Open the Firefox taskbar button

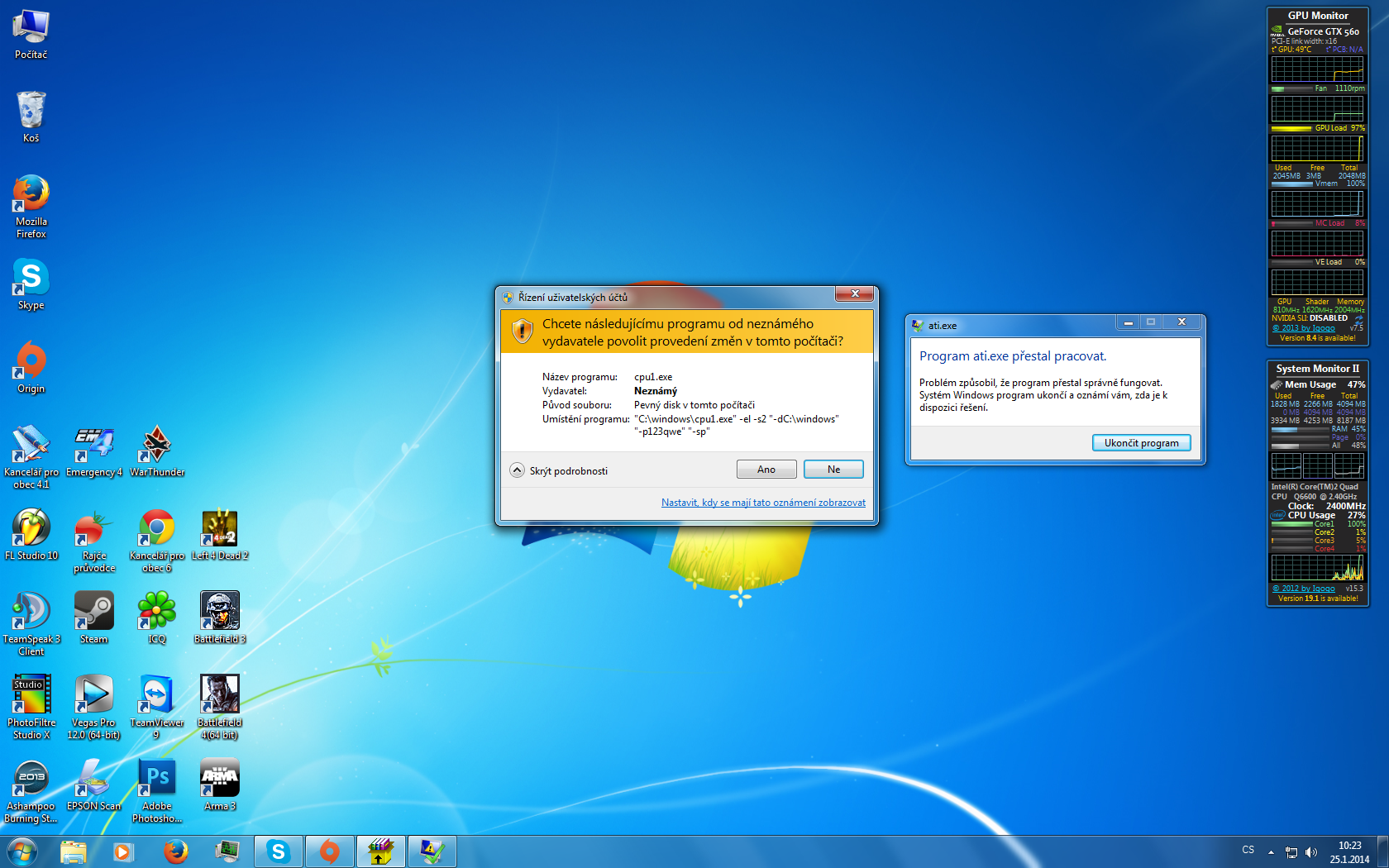175,851
